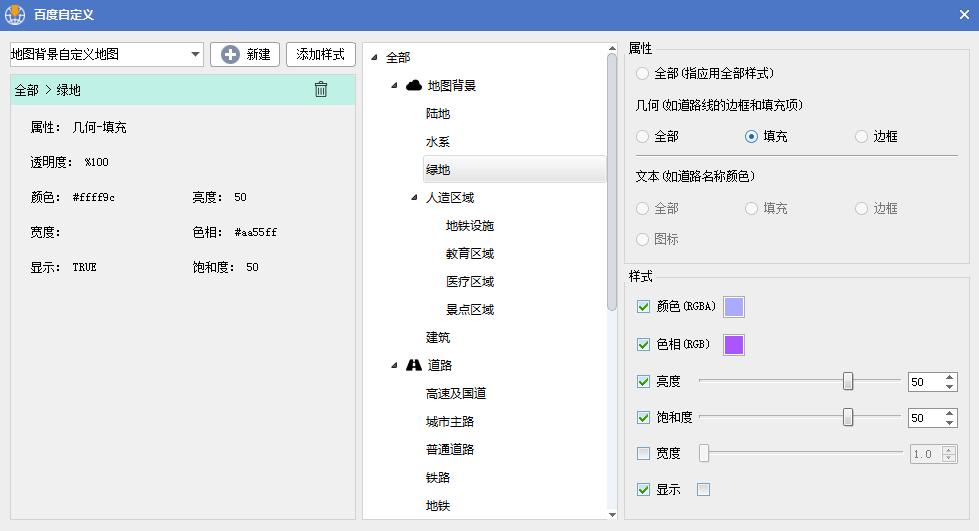979x531 pixels.
Task: Select 城市主路 in the tree
Action: point(450,422)
